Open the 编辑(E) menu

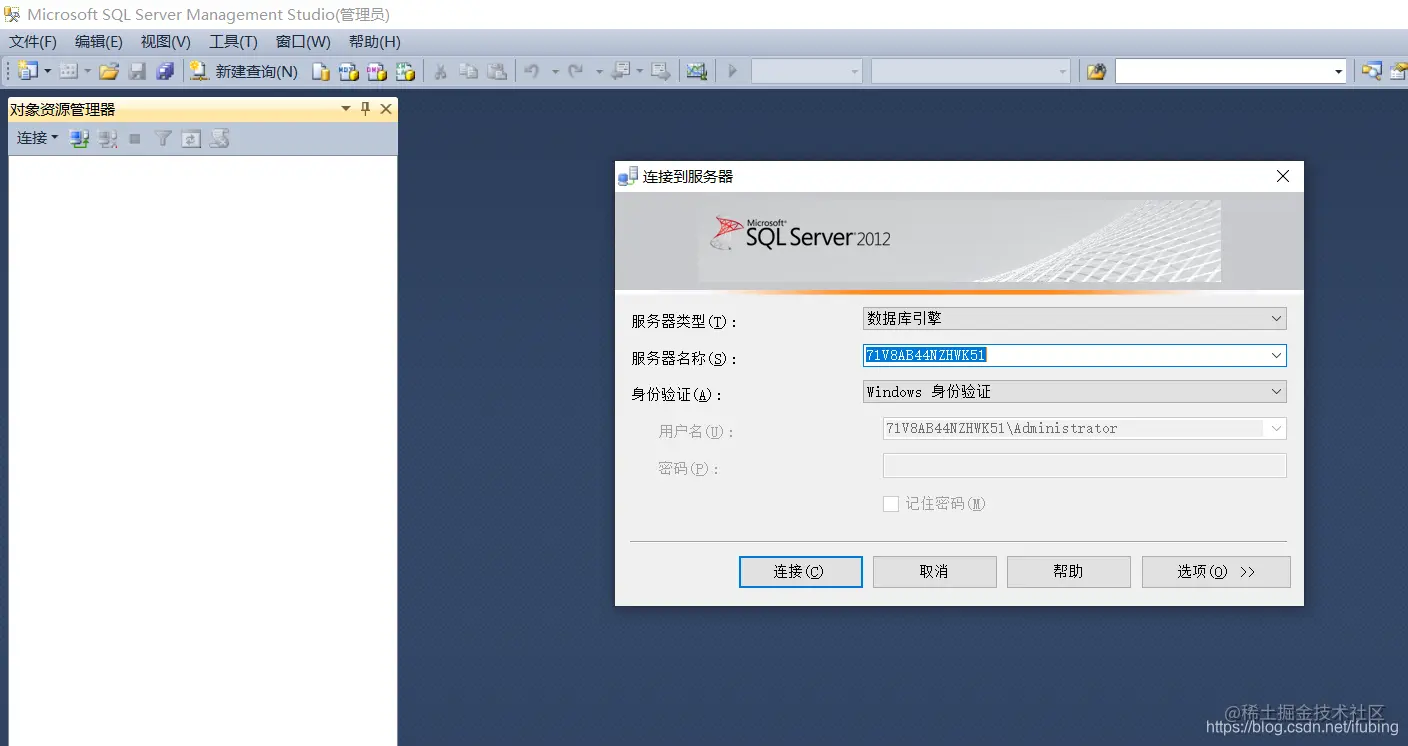point(99,42)
